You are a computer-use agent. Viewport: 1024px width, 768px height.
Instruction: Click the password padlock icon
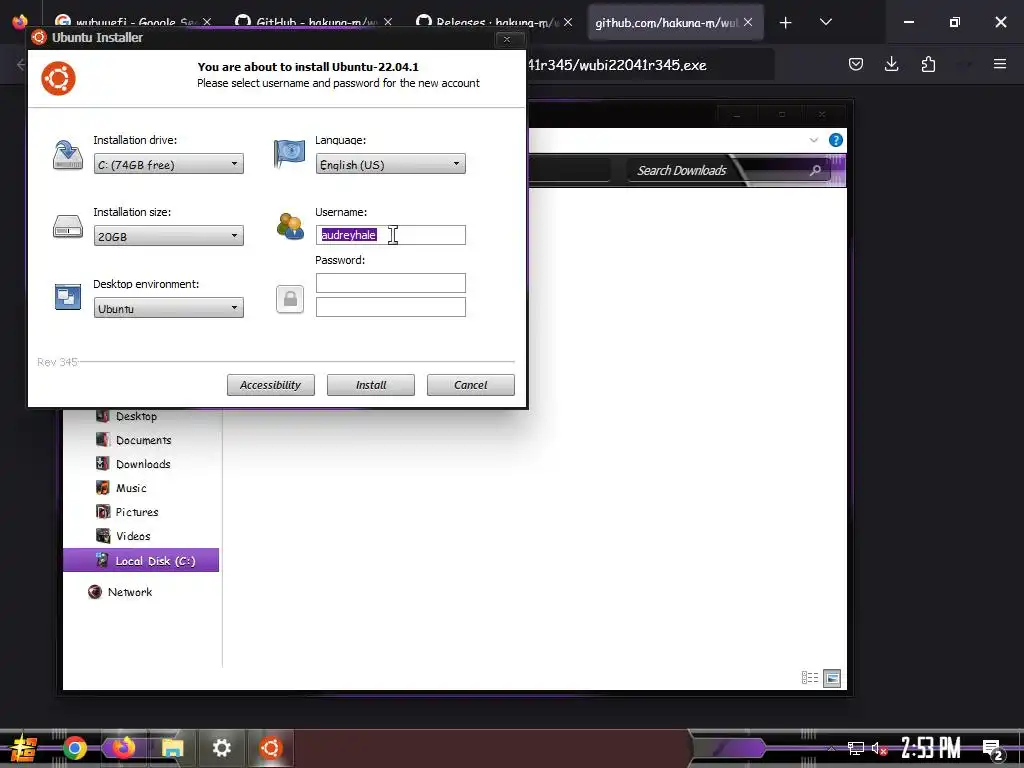[x=290, y=299]
